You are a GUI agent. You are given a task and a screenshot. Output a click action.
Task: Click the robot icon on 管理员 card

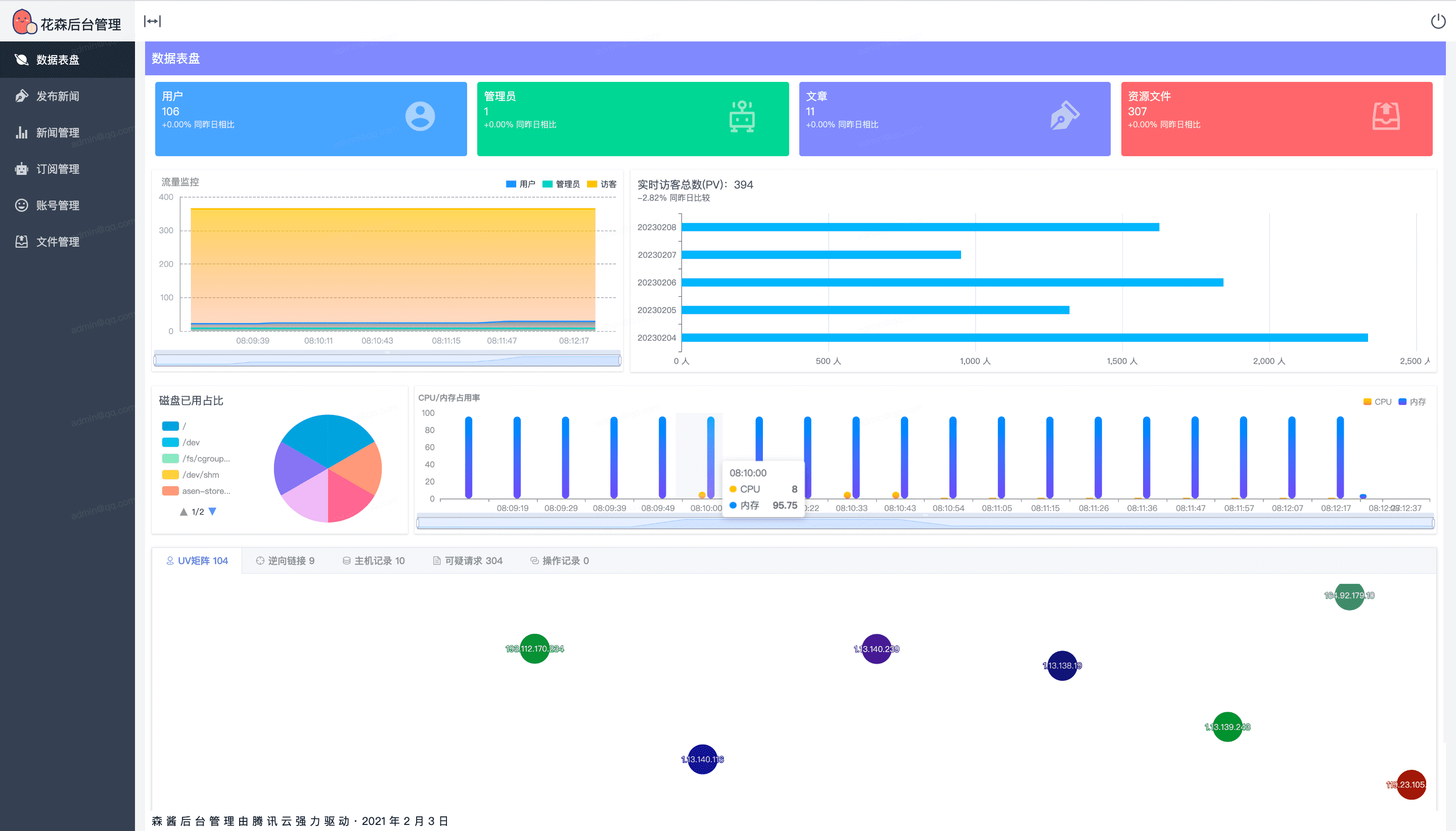click(742, 116)
